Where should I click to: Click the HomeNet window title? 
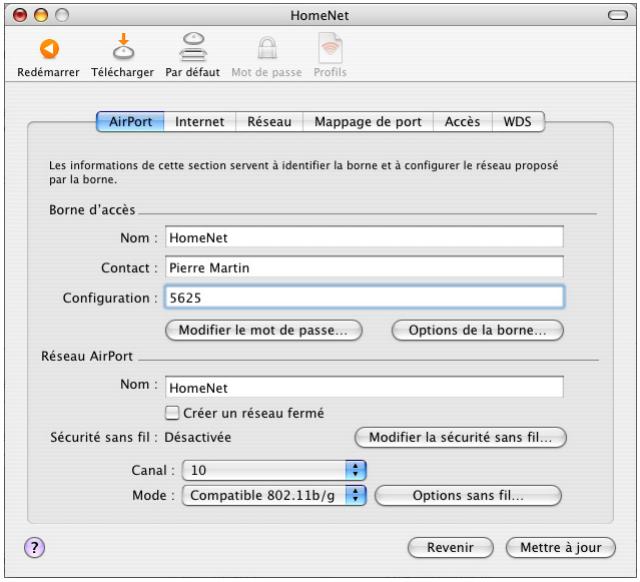coord(320,16)
